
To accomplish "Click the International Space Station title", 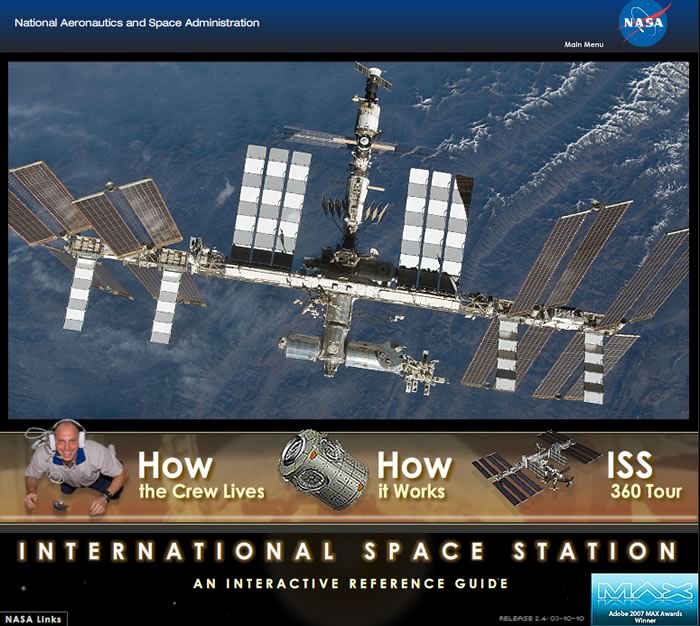I will click(x=350, y=551).
